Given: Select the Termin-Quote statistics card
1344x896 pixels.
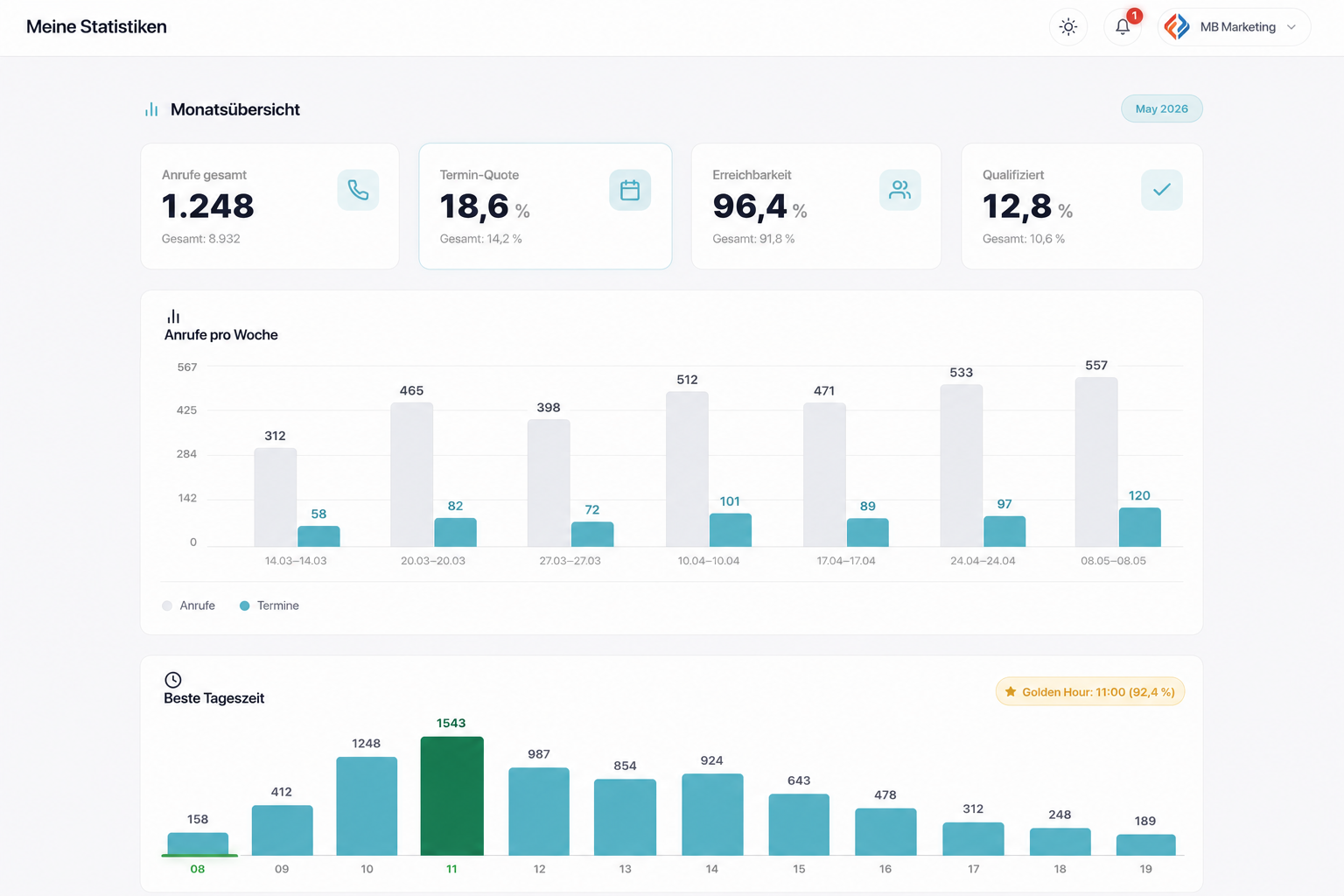Looking at the screenshot, I should (x=545, y=206).
